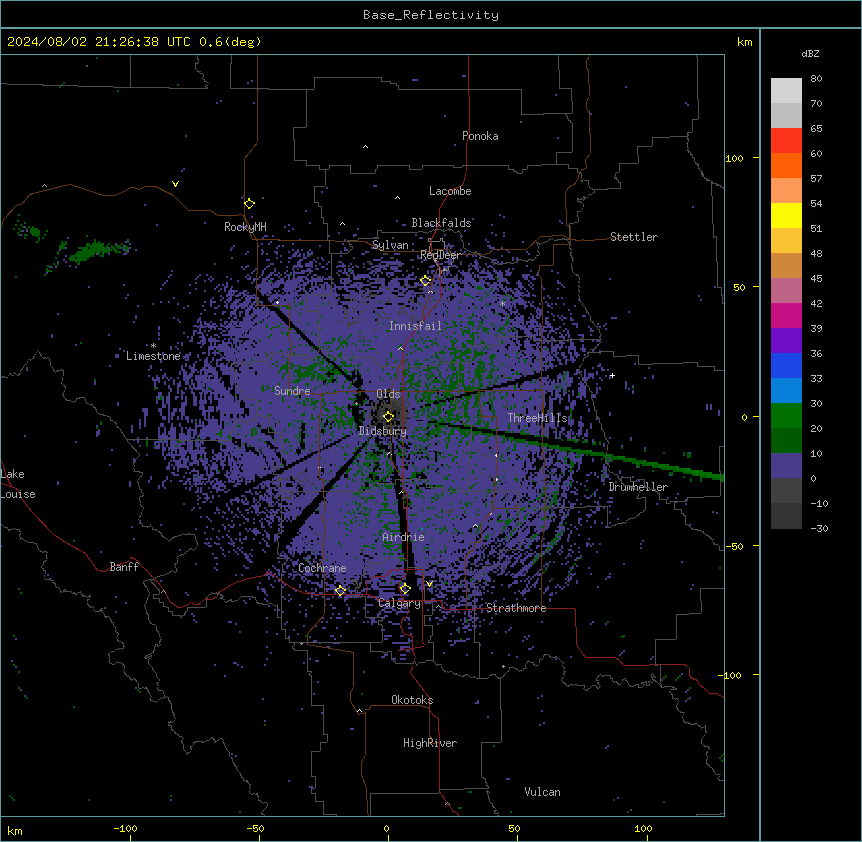The image size is (862, 842).
Task: Click the Okotoks label
Action: tap(412, 700)
